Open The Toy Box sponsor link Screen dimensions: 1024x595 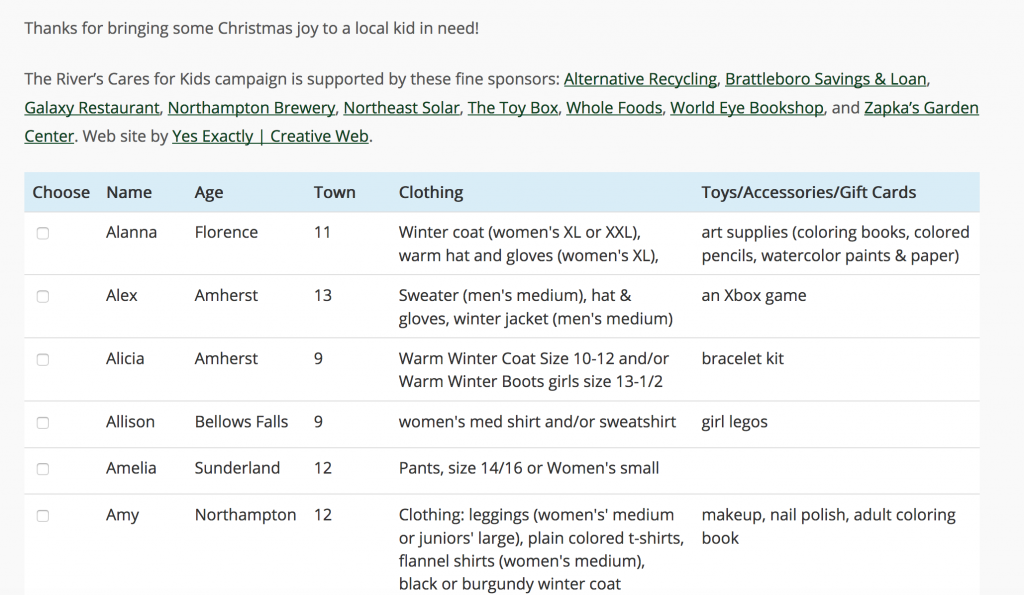[x=513, y=108]
